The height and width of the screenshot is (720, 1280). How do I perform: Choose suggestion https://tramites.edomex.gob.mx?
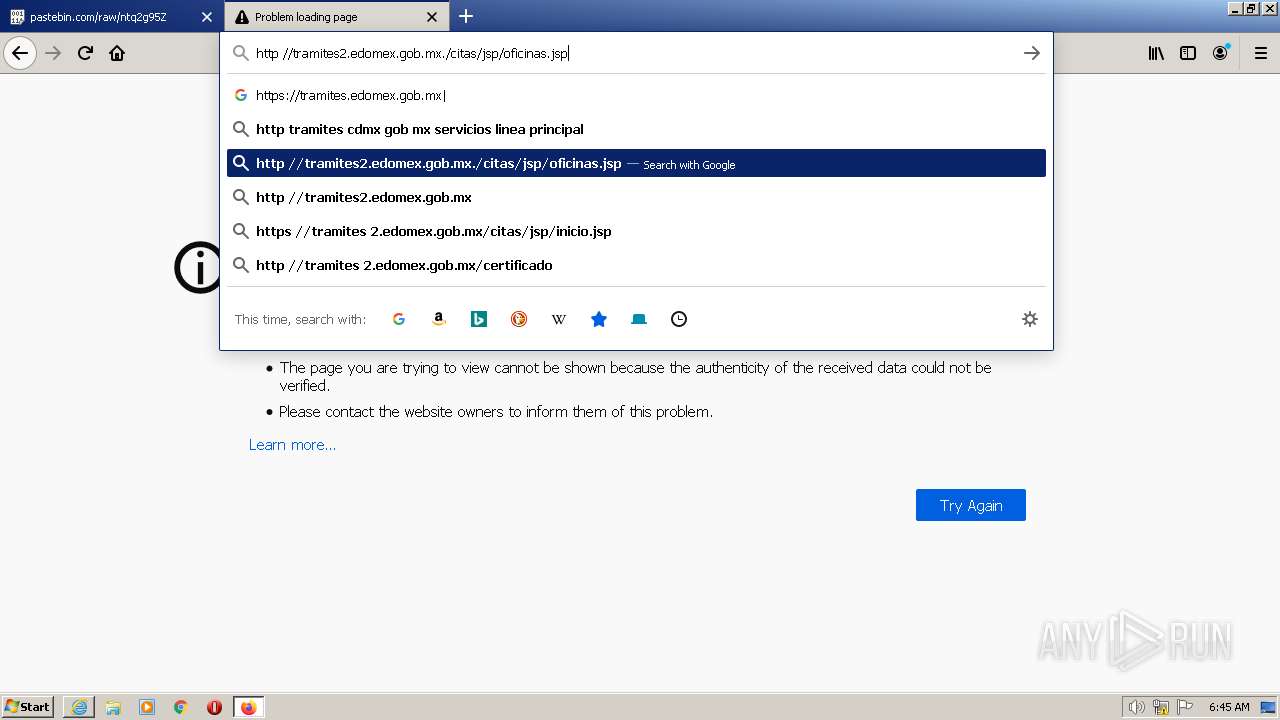pyautogui.click(x=636, y=95)
